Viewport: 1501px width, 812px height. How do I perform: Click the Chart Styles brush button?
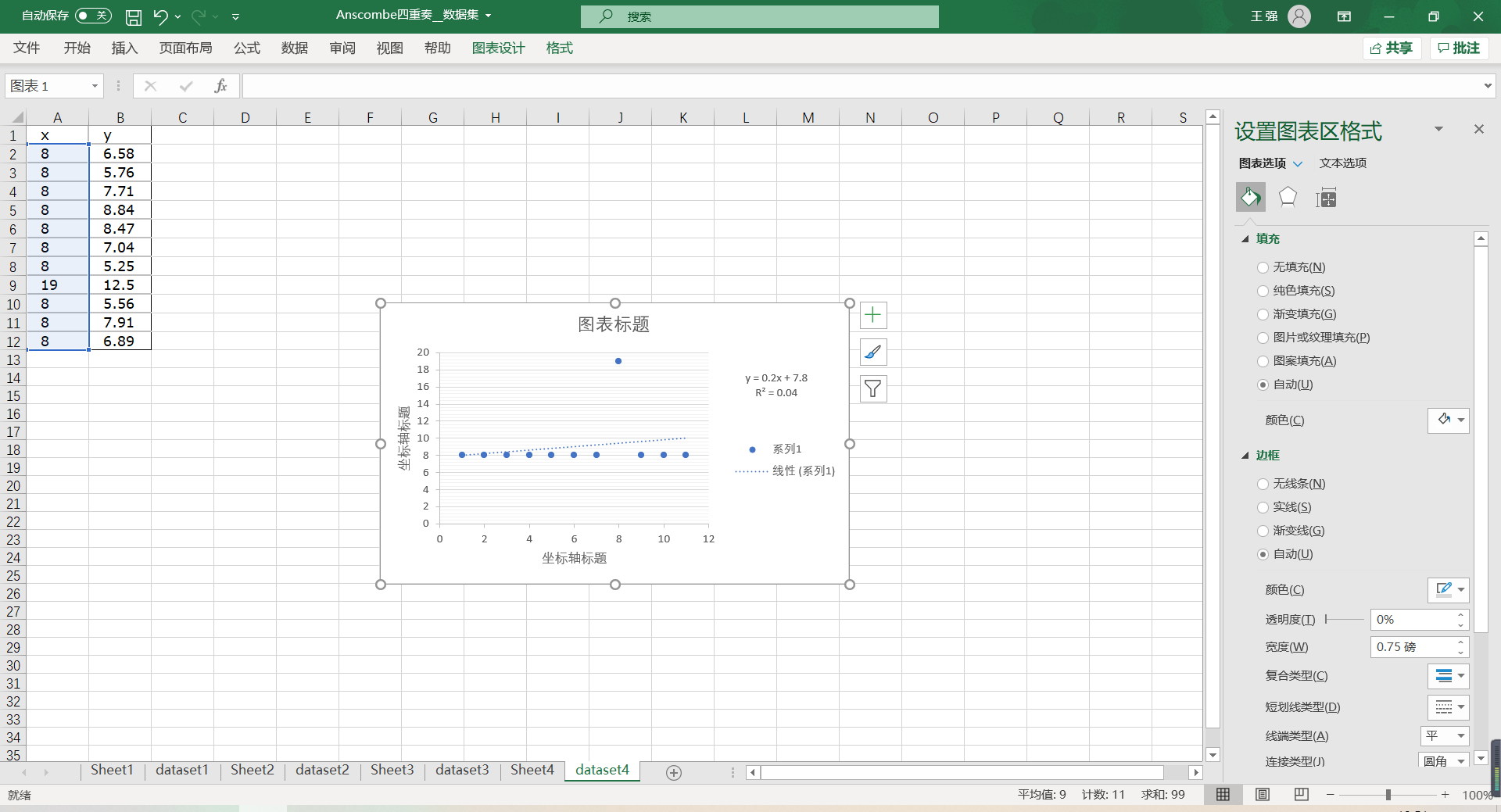coord(873,352)
